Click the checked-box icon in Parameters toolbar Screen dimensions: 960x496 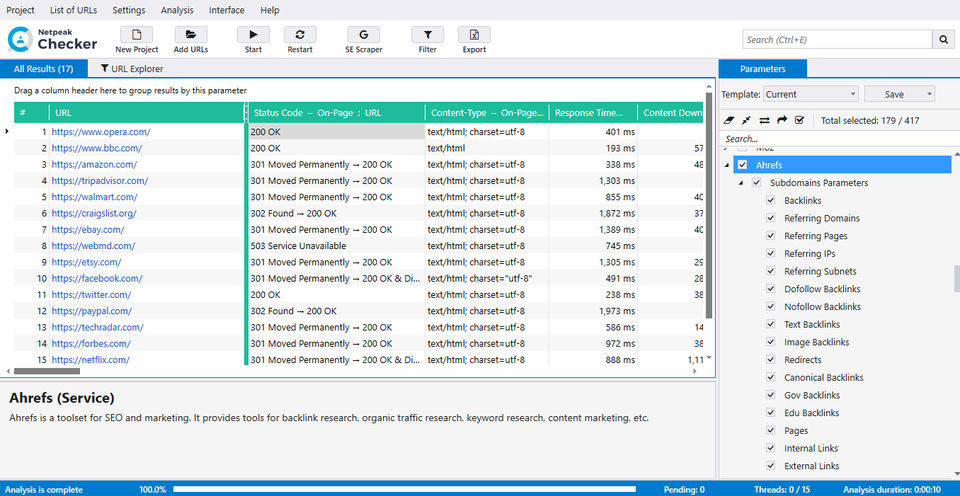pyautogui.click(x=799, y=121)
